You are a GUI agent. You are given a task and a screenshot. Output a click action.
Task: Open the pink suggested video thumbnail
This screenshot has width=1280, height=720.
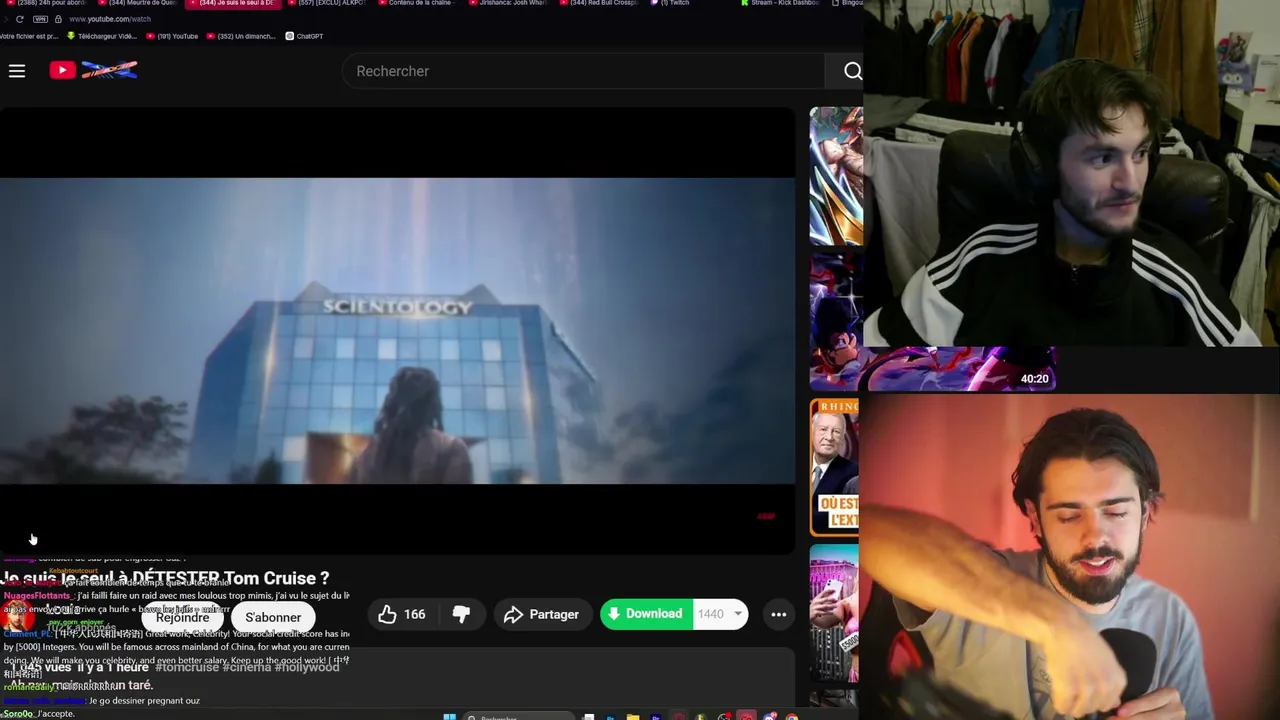point(835,614)
